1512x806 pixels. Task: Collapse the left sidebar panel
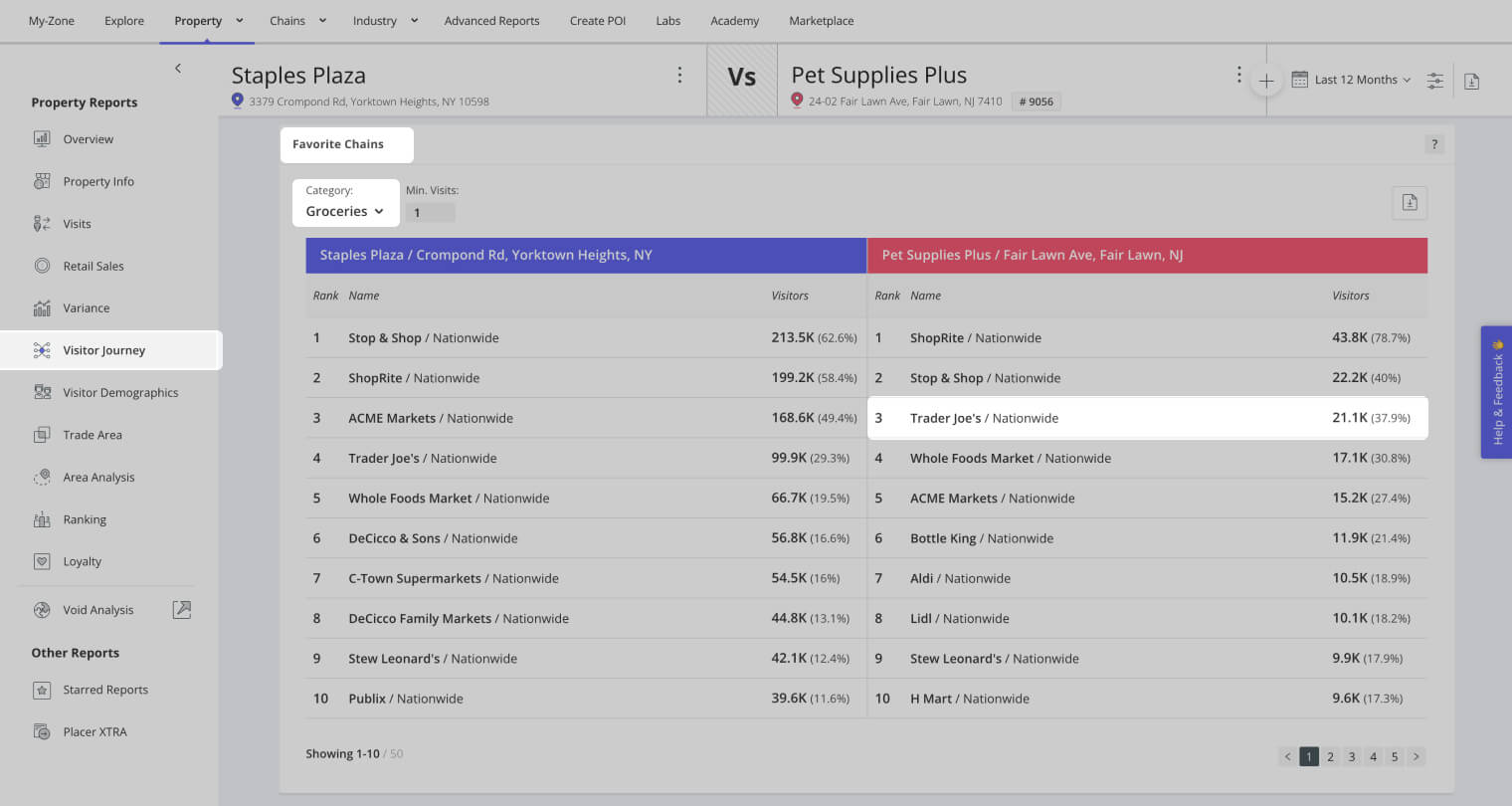178,68
